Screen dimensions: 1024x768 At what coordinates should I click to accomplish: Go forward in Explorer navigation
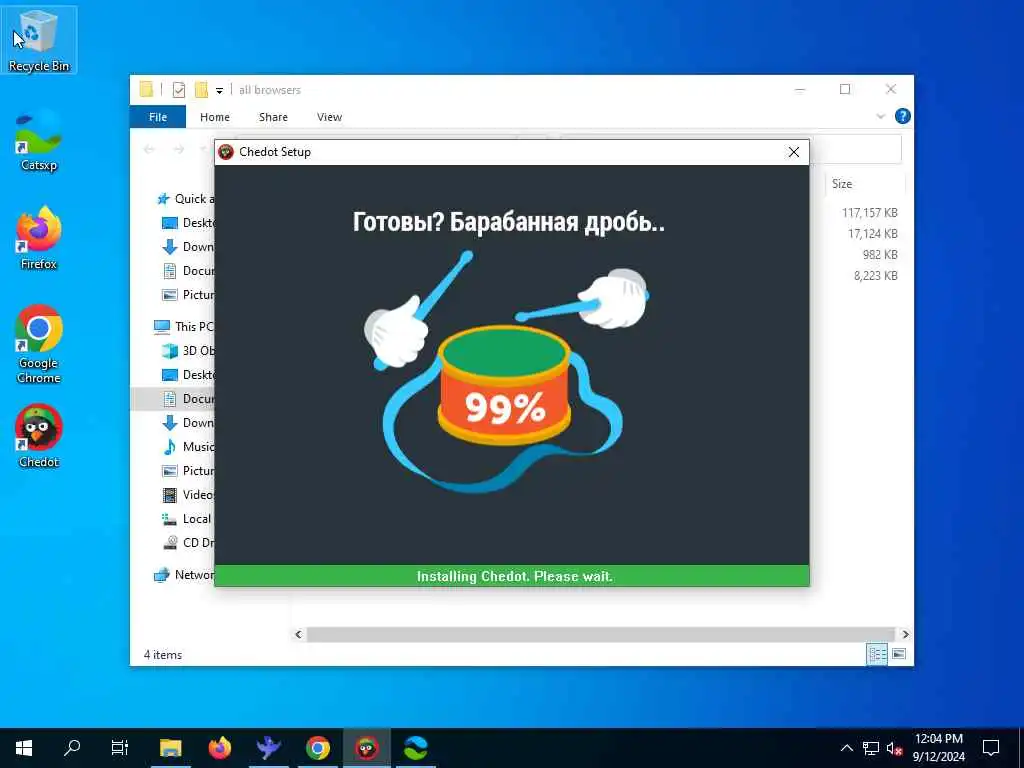tap(178, 150)
